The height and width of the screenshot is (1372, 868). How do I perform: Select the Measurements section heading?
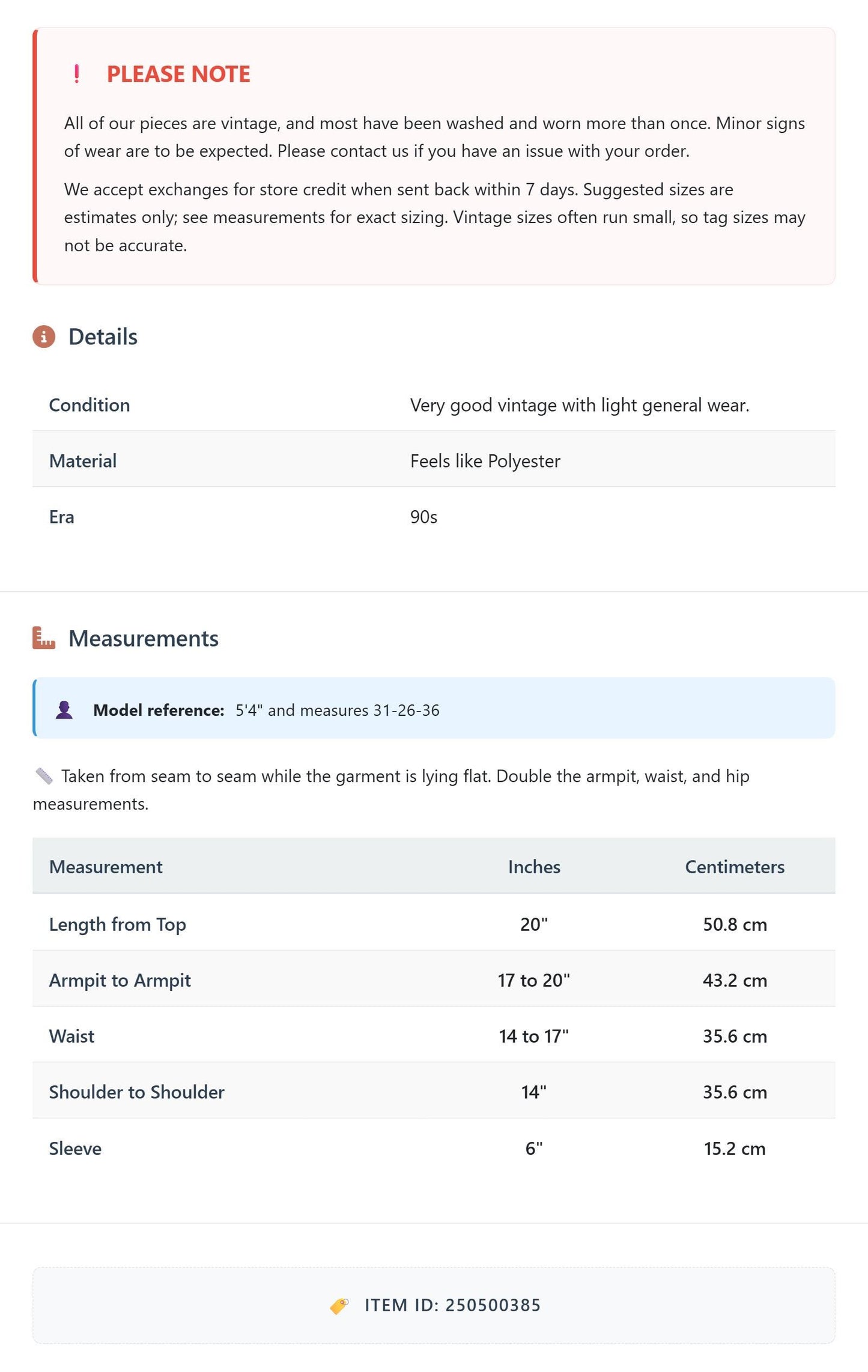pos(144,638)
